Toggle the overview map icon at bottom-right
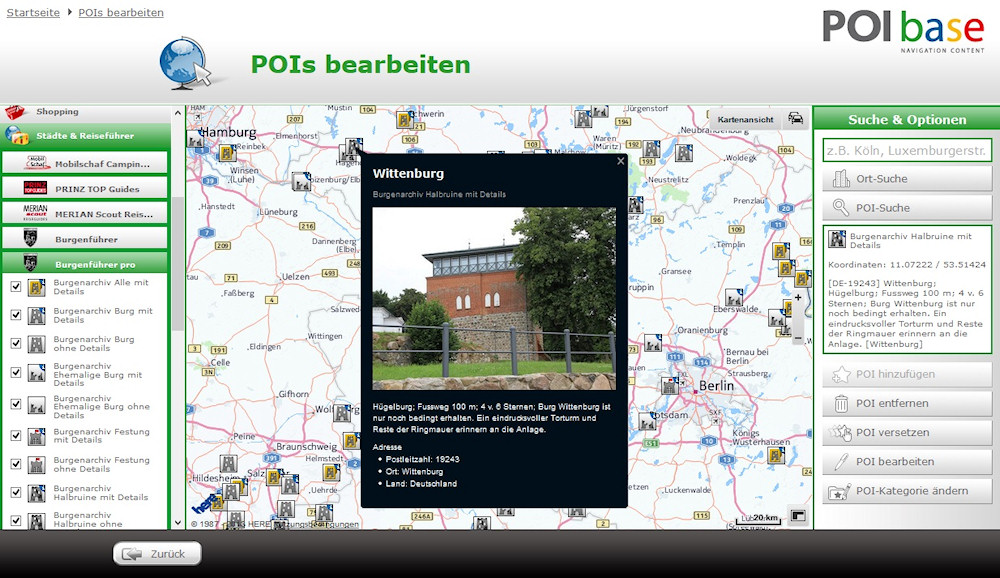The height and width of the screenshot is (578, 1000). [x=798, y=516]
